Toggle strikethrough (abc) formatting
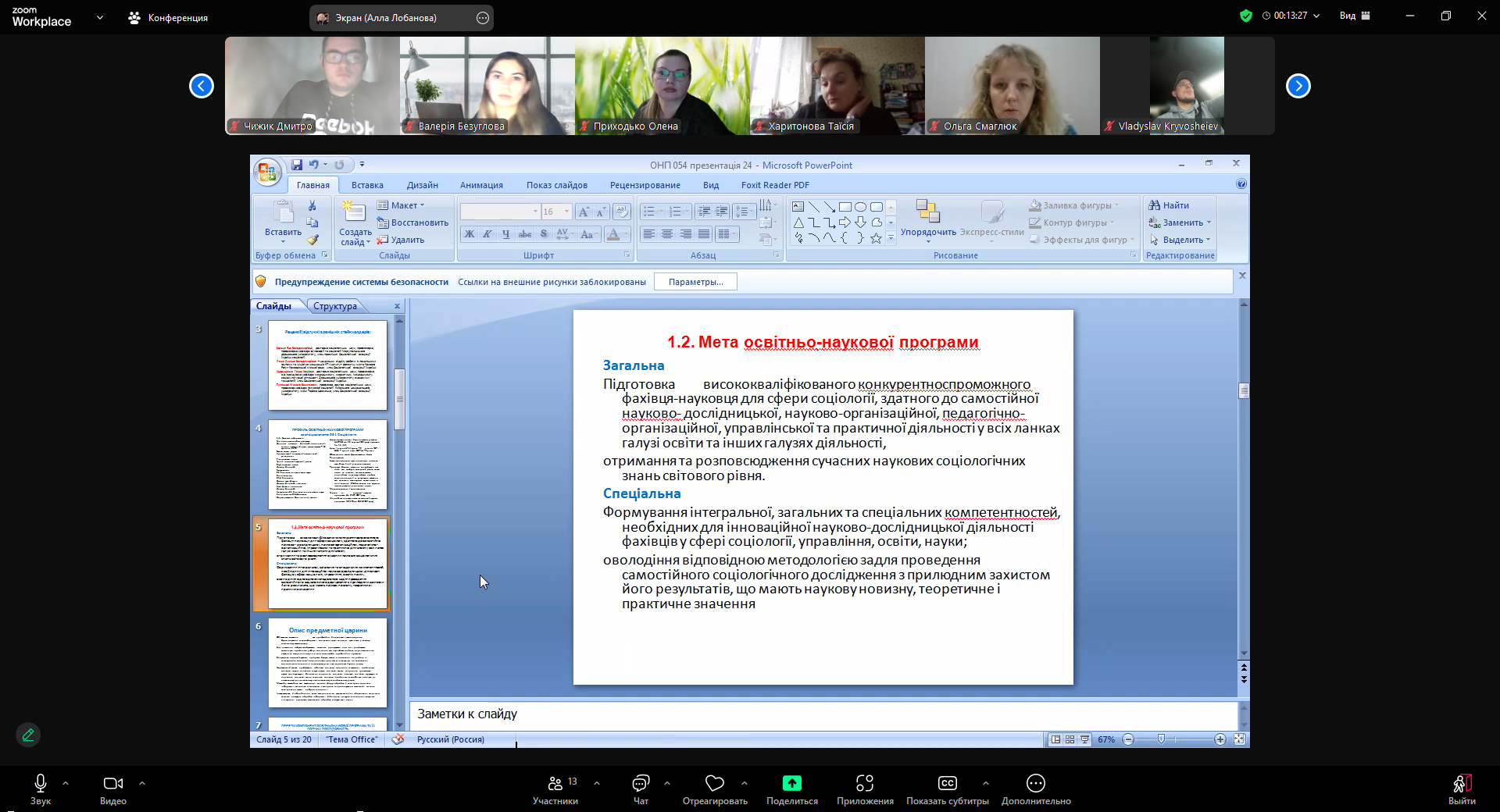Viewport: 1500px width, 812px height. (525, 233)
